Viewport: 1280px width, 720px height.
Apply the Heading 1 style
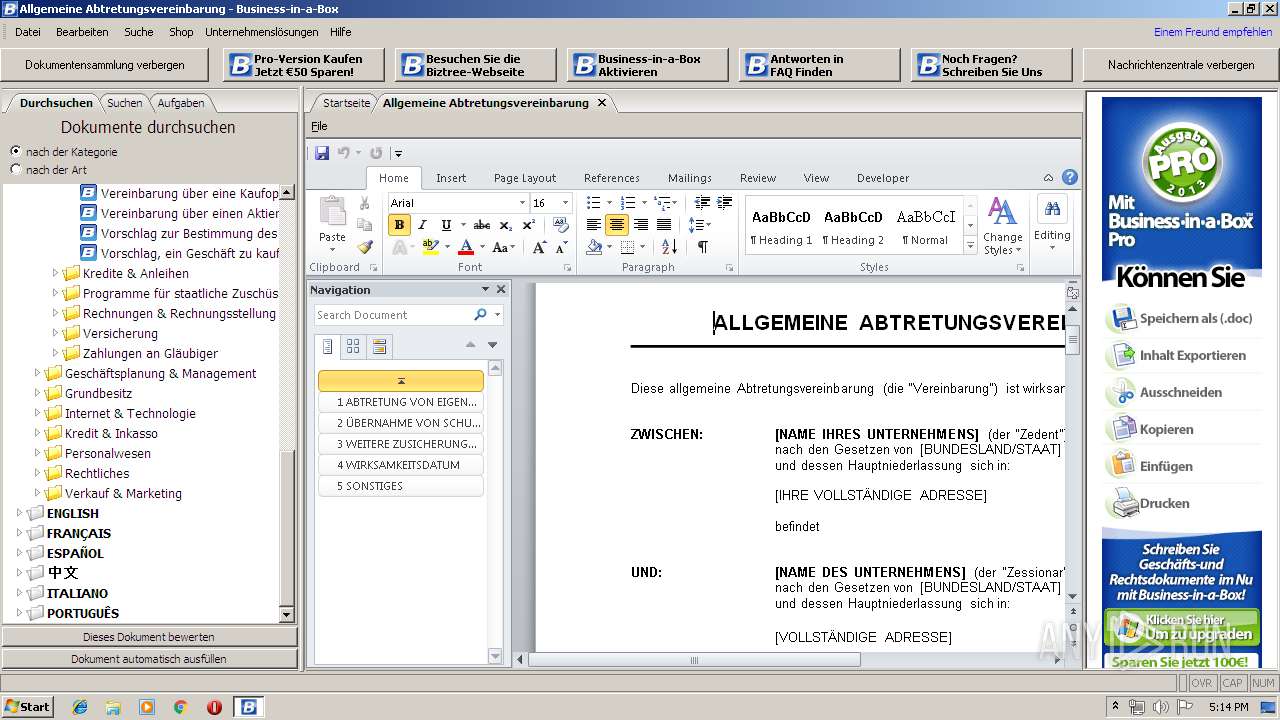(x=781, y=226)
